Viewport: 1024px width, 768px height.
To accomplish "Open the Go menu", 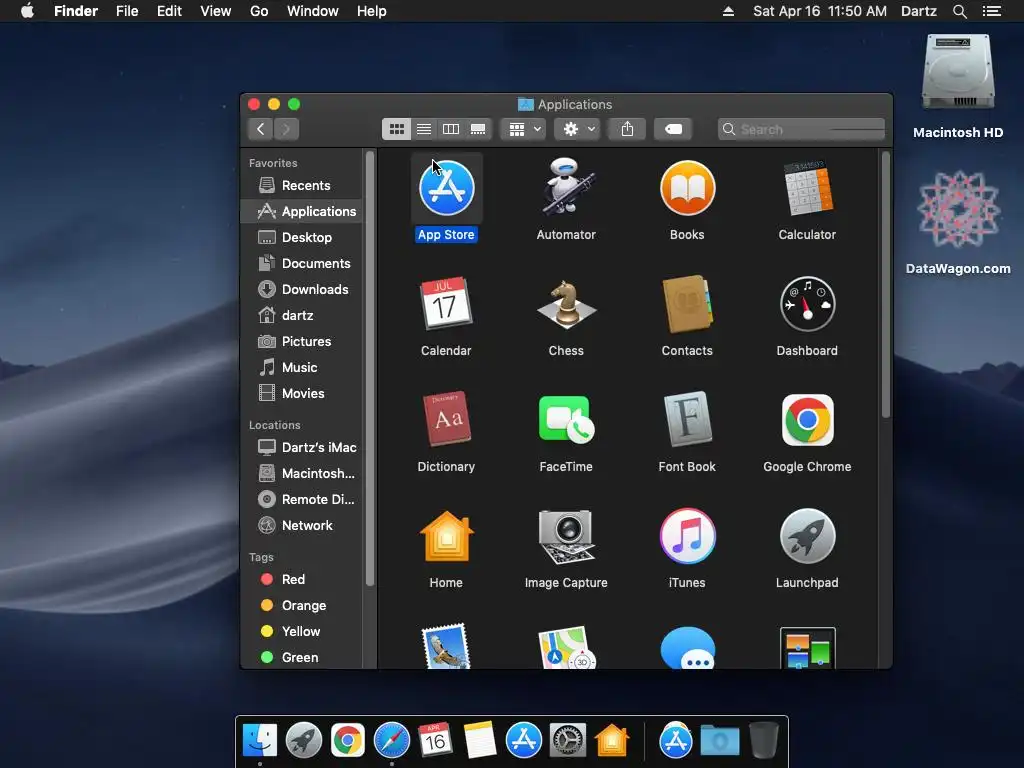I will pos(259,11).
